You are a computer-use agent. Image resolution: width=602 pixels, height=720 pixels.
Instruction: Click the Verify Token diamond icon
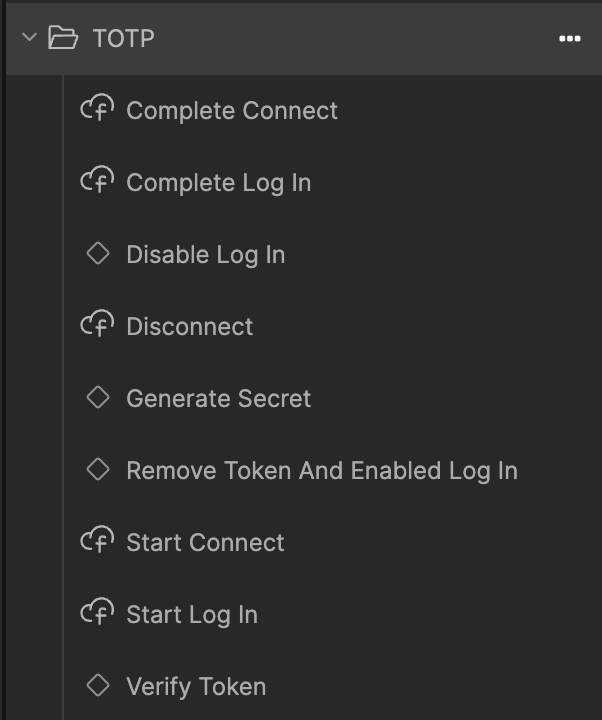98,686
